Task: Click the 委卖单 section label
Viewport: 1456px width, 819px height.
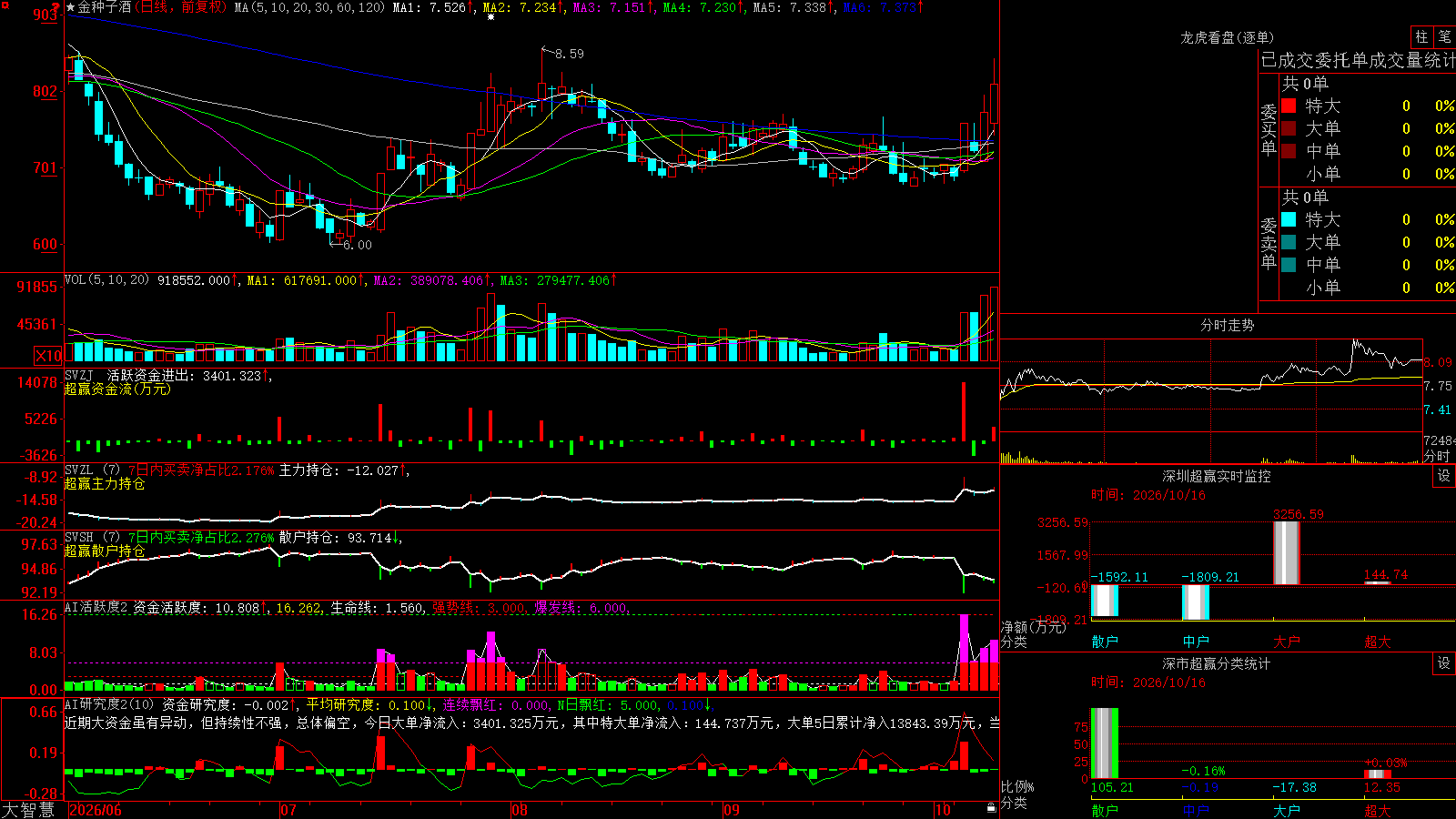Action: tap(1269, 243)
